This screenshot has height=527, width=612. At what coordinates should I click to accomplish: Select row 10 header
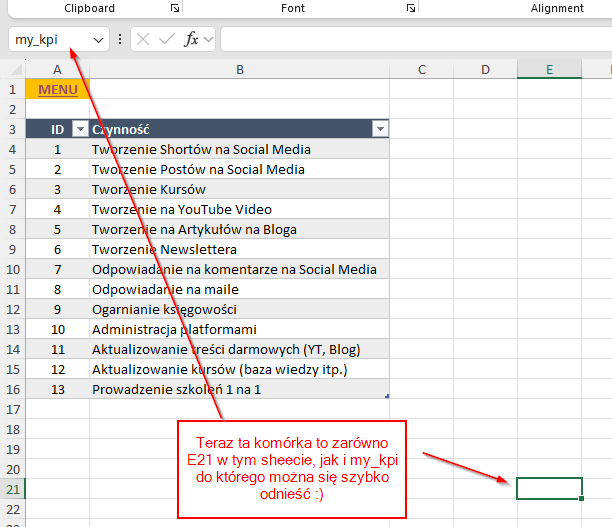pyautogui.click(x=12, y=269)
